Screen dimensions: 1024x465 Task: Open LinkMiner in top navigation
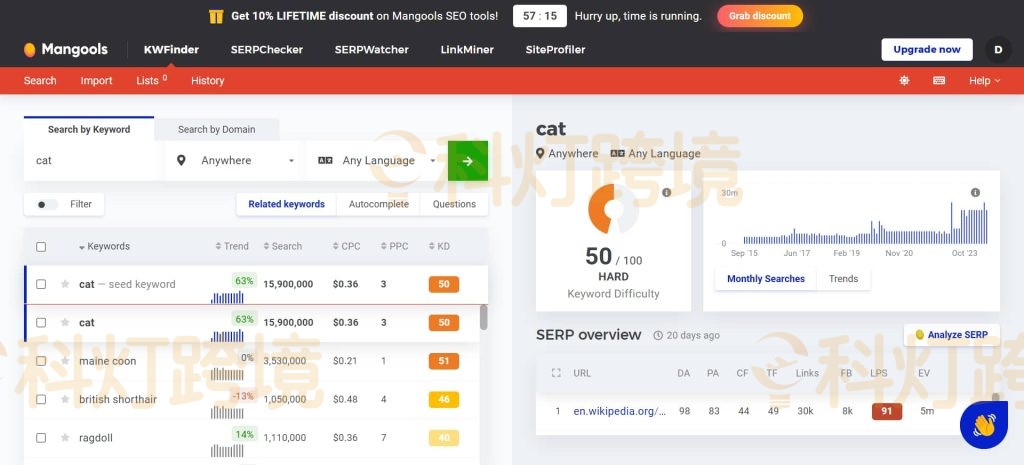[467, 50]
